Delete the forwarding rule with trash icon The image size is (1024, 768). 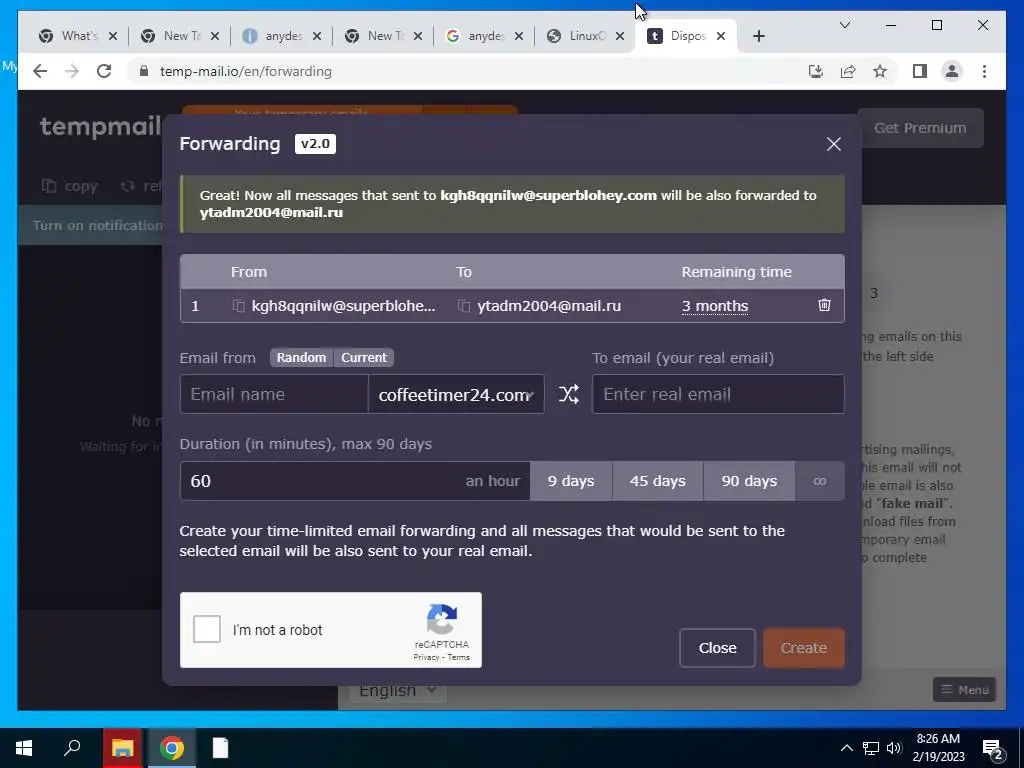pos(824,305)
